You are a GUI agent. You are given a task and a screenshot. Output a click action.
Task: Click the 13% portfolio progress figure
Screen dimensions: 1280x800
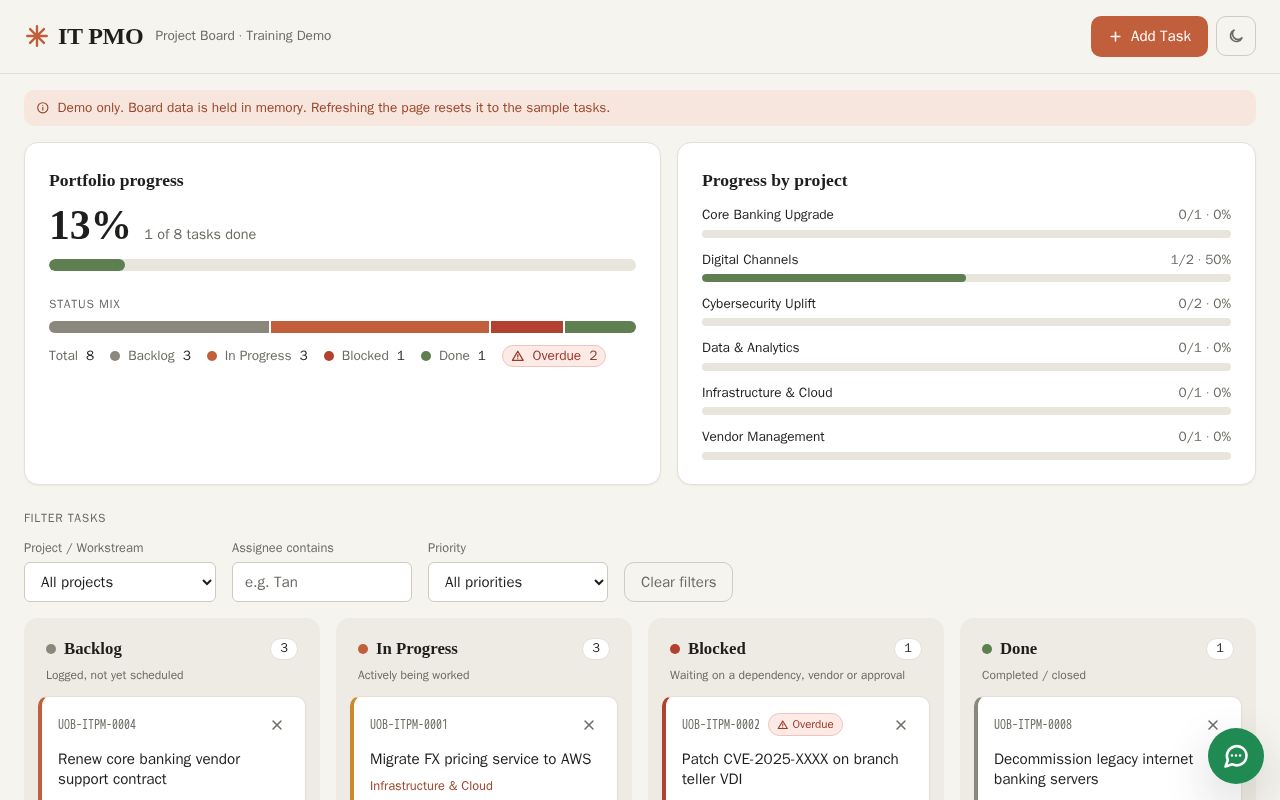(x=89, y=226)
